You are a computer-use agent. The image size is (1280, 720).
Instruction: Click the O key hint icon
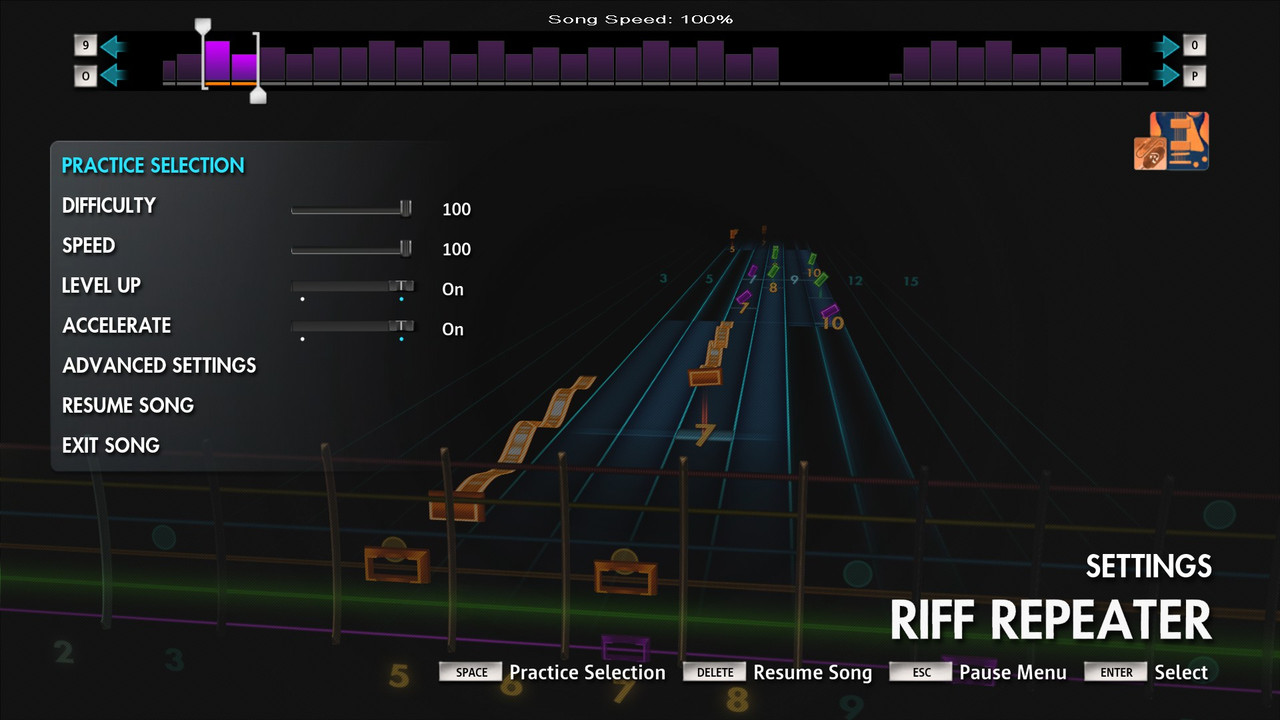pyautogui.click(x=86, y=75)
